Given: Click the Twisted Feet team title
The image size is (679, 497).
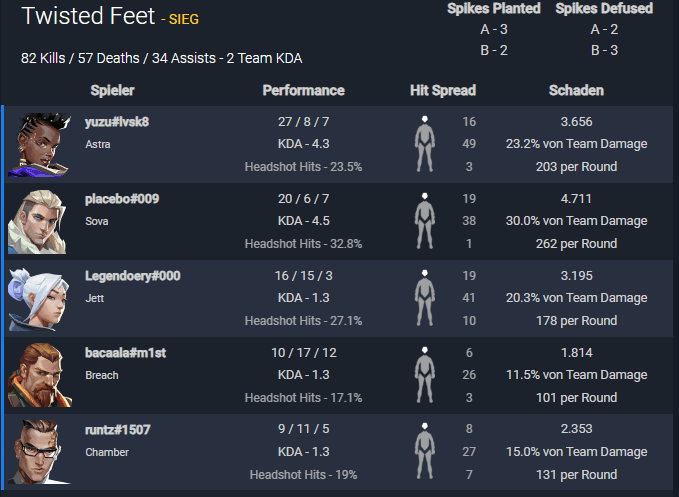Looking at the screenshot, I should (x=88, y=16).
